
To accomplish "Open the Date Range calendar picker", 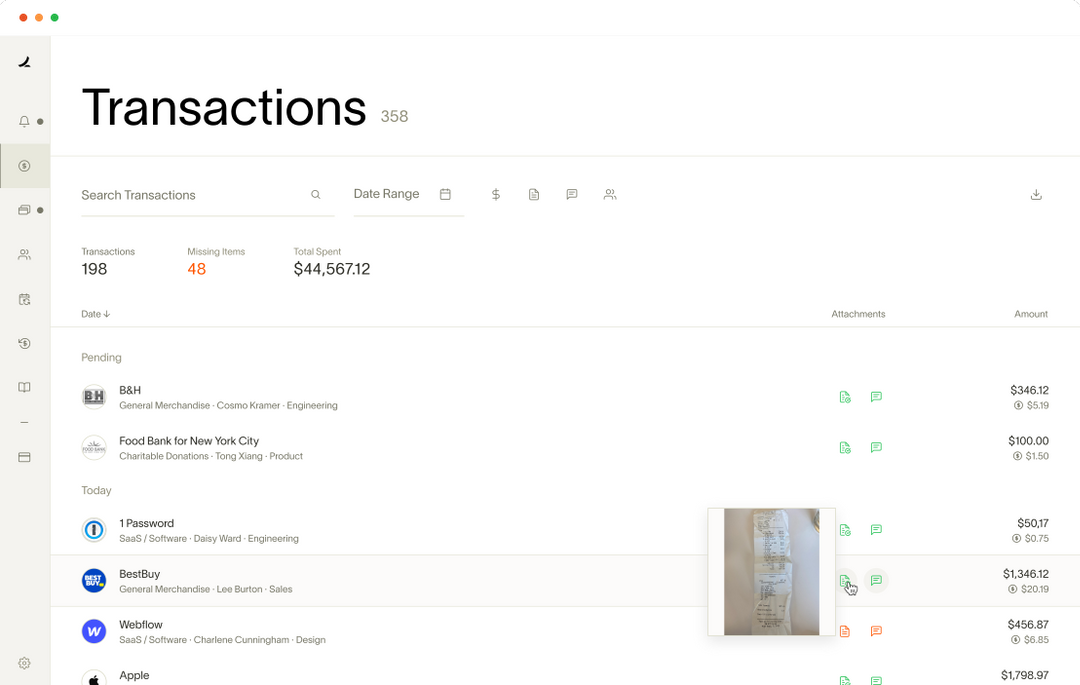I will 445,194.
